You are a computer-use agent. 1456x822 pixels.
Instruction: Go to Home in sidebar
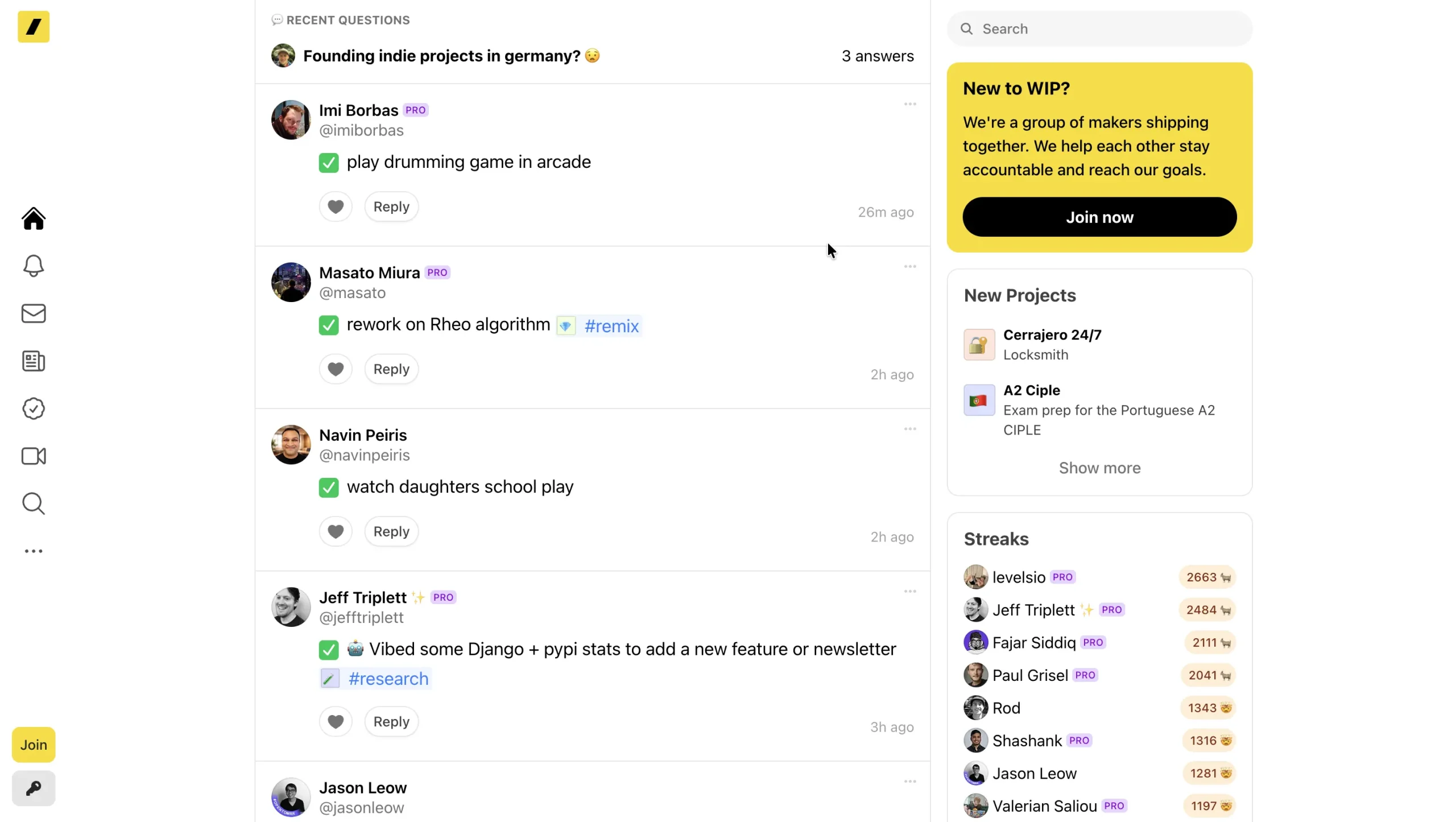34,218
